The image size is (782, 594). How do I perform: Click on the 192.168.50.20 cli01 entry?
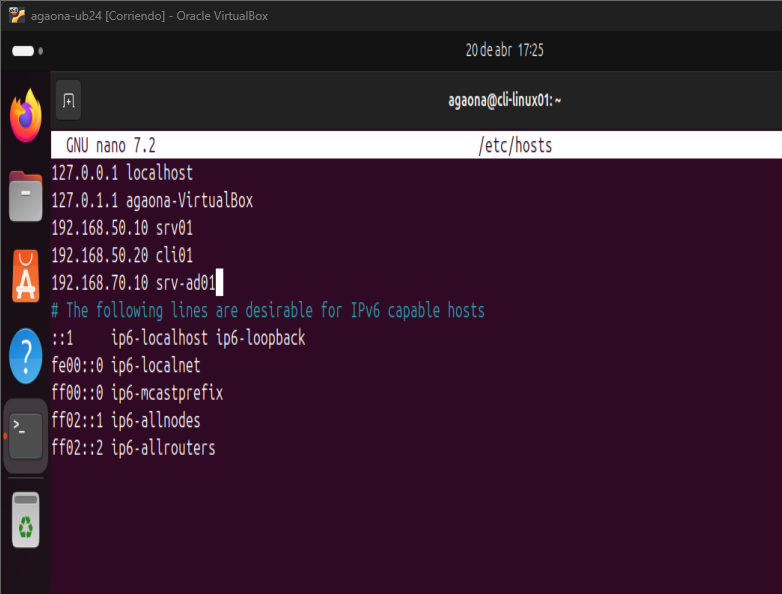point(122,256)
